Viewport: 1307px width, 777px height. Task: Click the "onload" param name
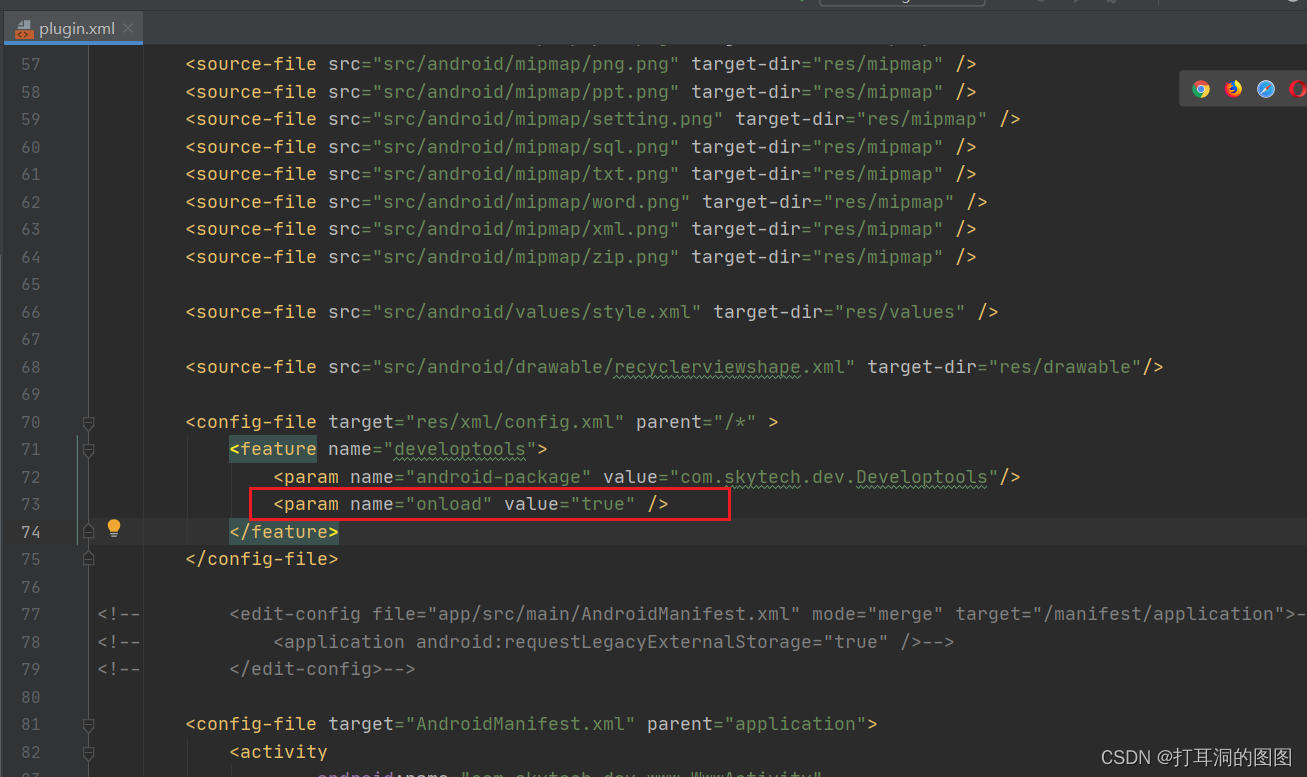[x=448, y=504]
